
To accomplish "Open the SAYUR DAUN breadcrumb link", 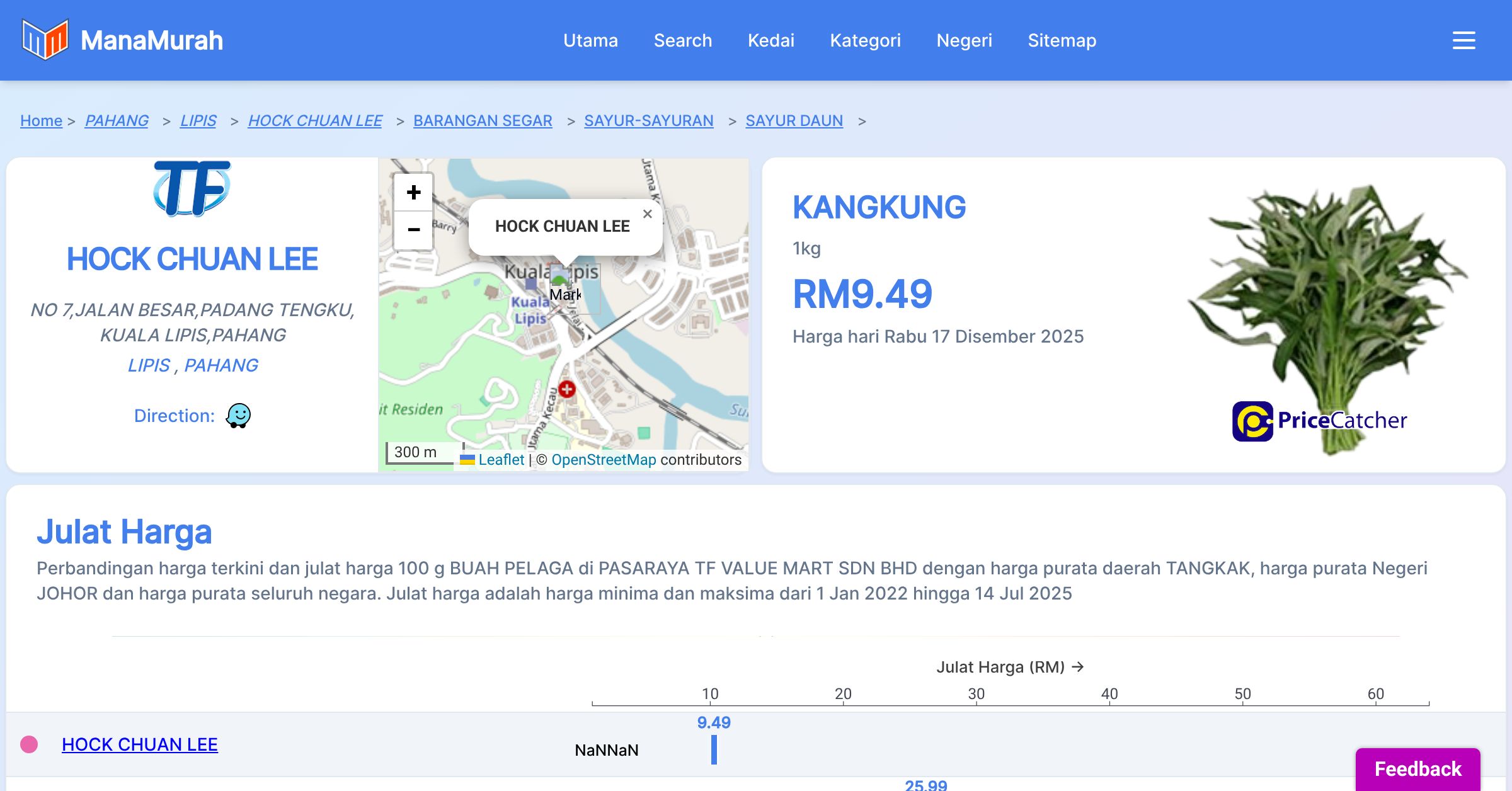I will click(x=794, y=120).
